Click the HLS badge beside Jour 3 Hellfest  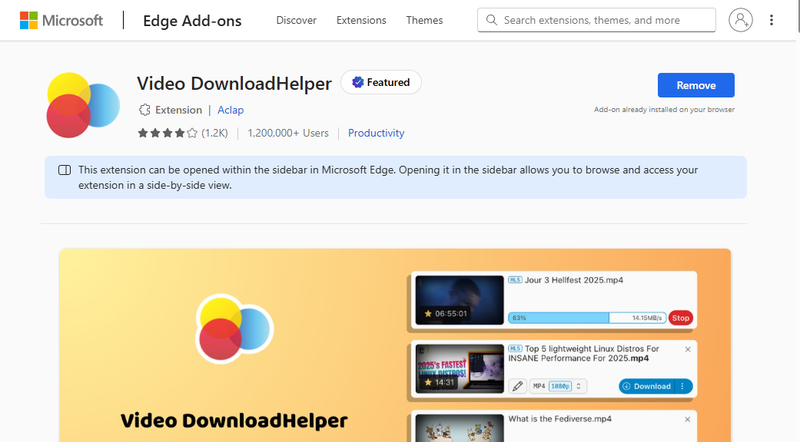515,280
